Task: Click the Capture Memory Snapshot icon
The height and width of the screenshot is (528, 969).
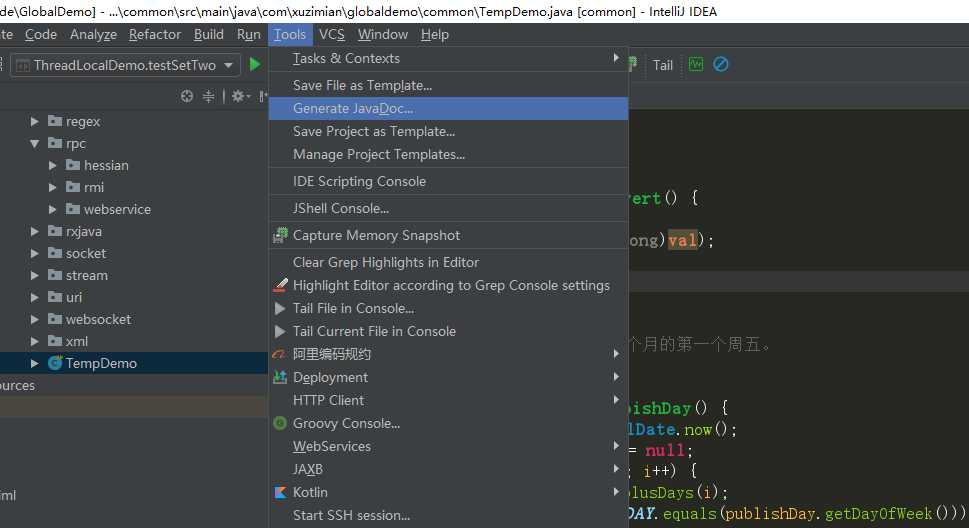Action: 281,235
